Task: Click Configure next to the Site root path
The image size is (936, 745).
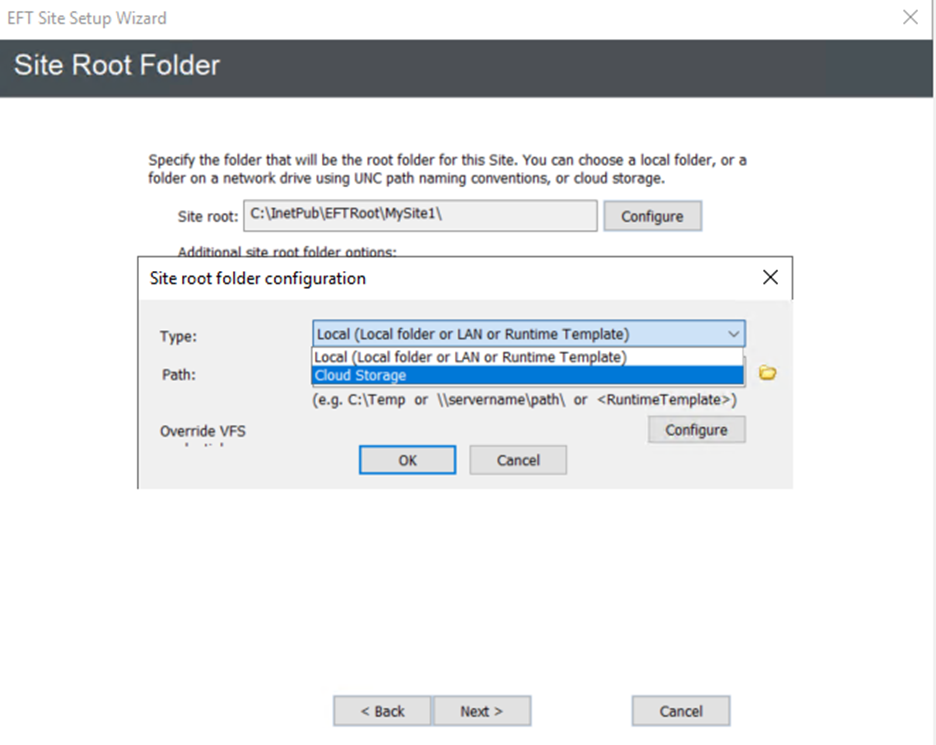Action: tap(652, 215)
